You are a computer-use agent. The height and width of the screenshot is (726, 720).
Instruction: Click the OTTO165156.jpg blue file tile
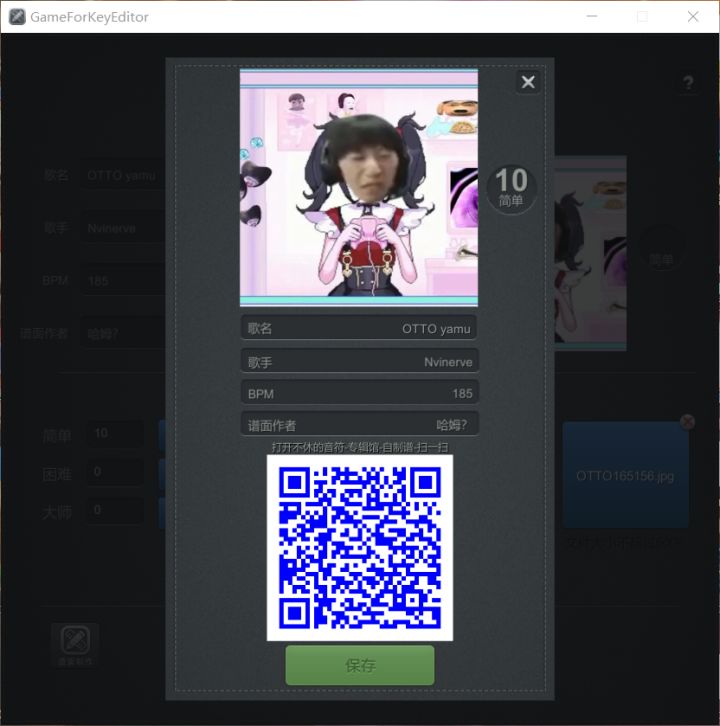[625, 475]
